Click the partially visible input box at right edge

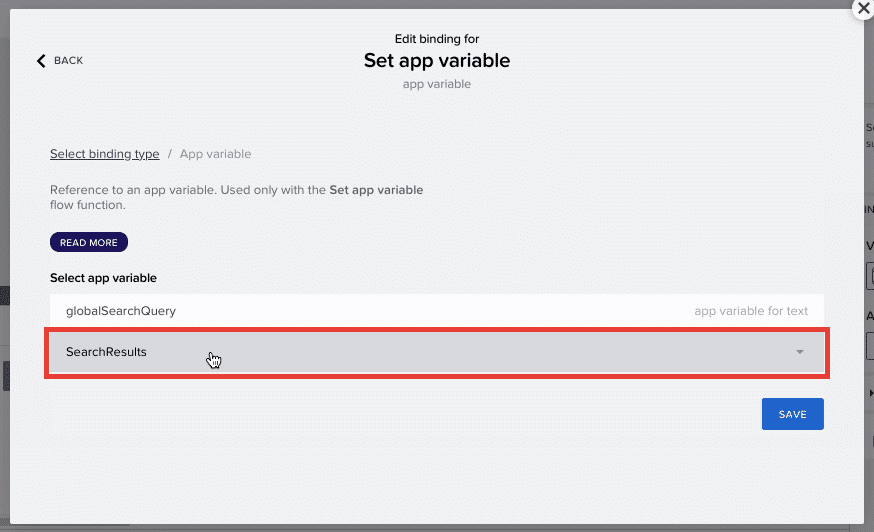pyautogui.click(x=870, y=346)
